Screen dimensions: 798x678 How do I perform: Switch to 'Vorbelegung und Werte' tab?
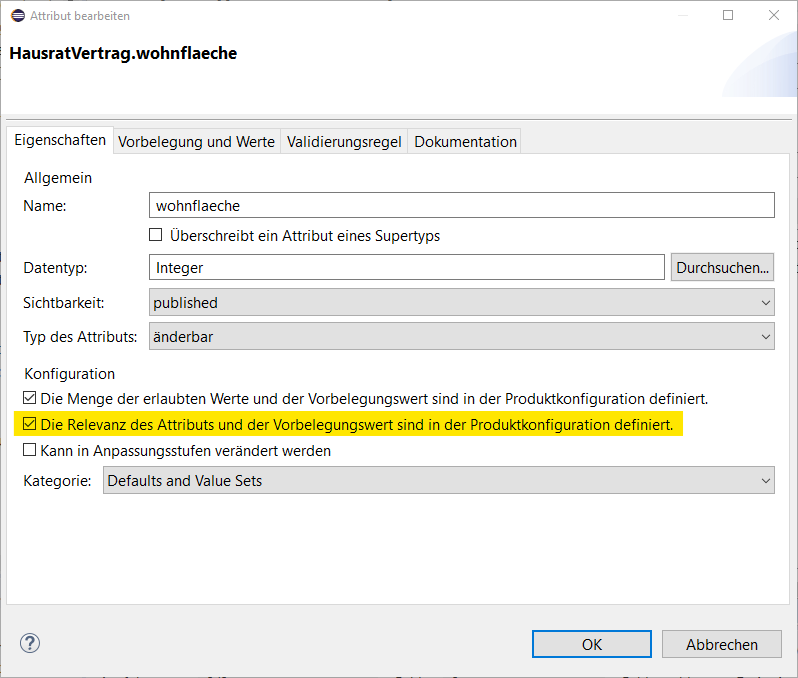196,142
